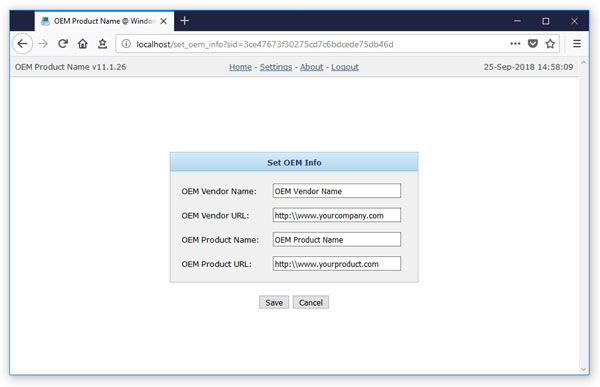Click the 'Set OEM Info' panel title
This screenshot has height=387, width=600.
[x=294, y=163]
